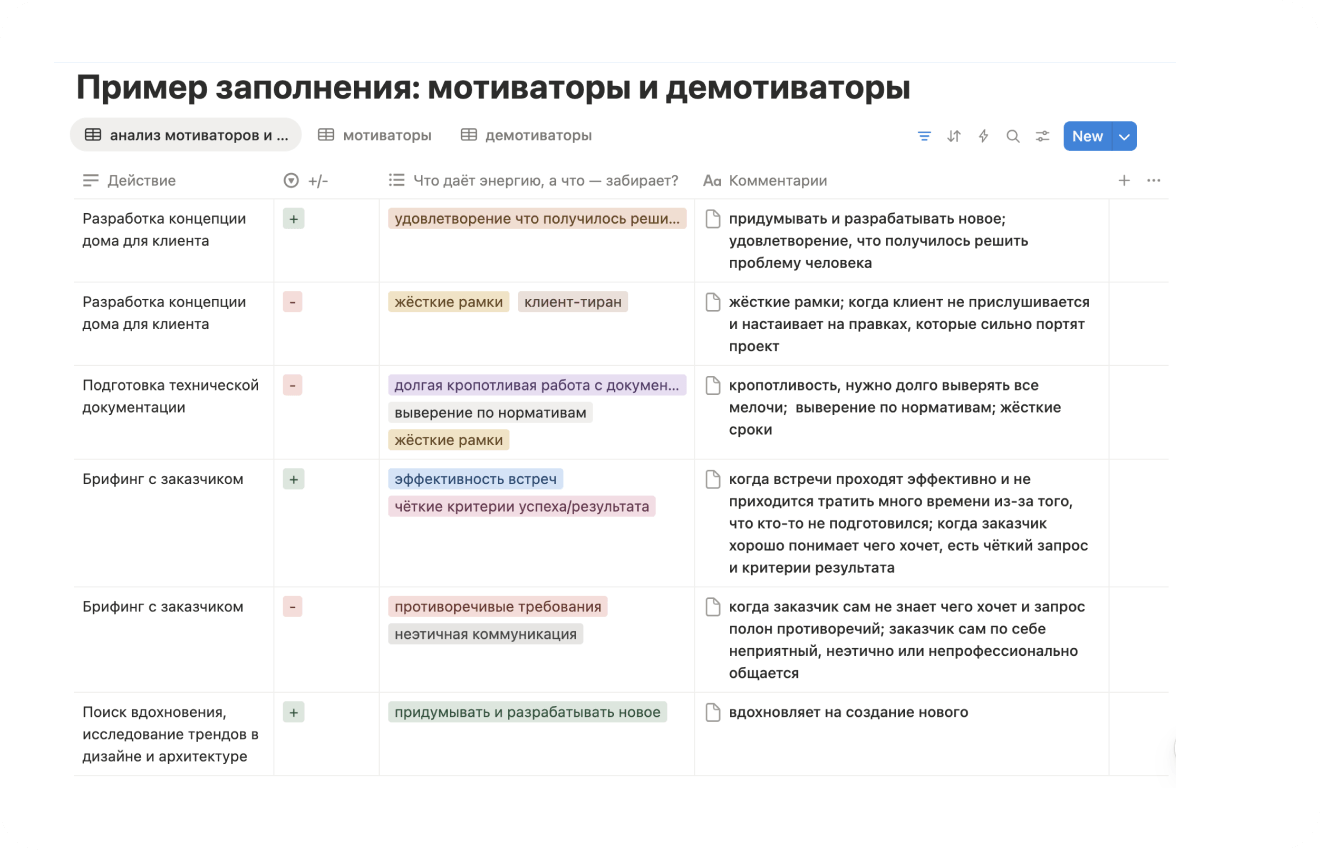Expand the dropdown arrow next to New
The width and height of the screenshot is (1320, 850).
pyautogui.click(x=1125, y=137)
